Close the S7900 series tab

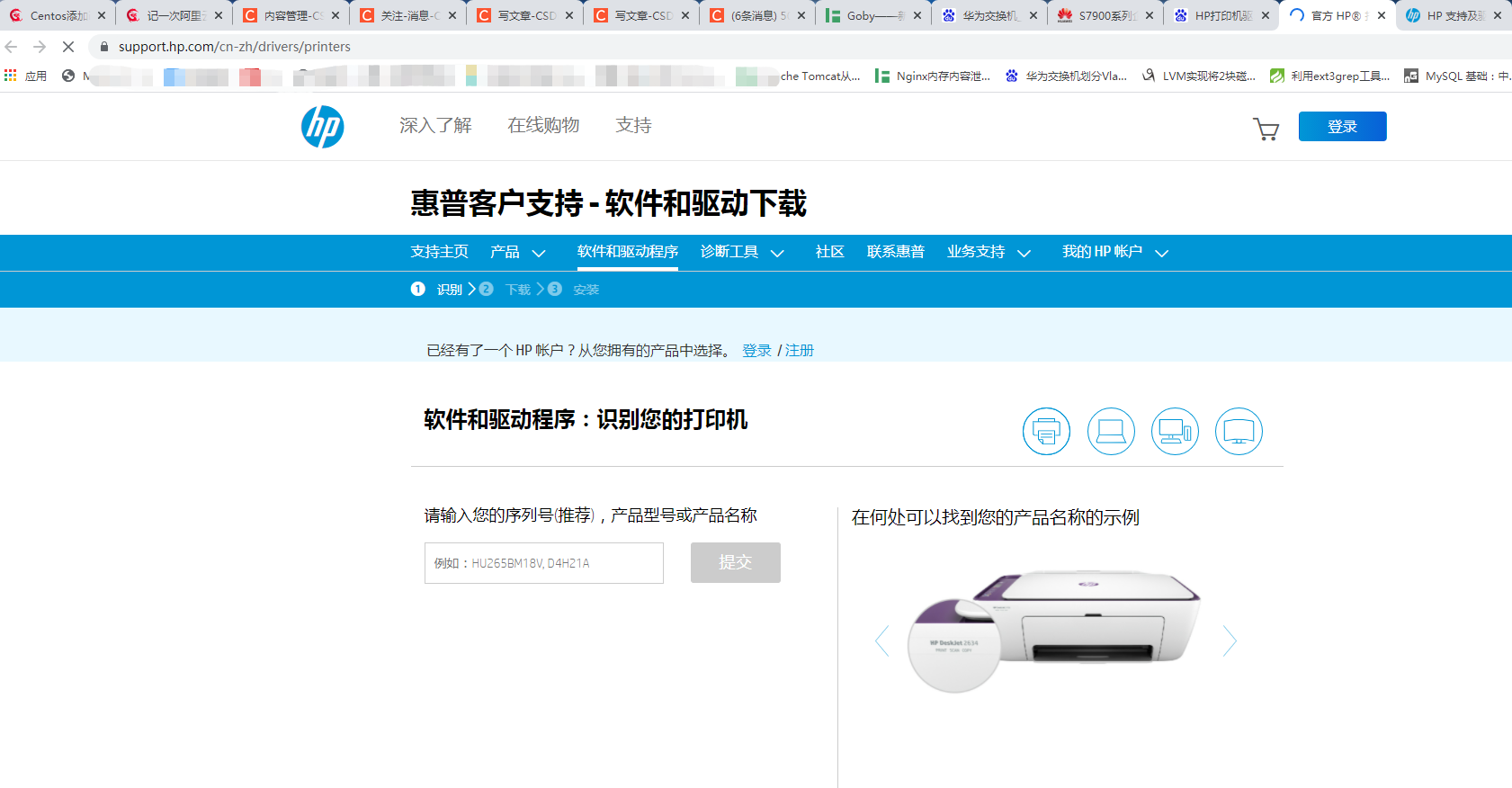click(x=1150, y=15)
